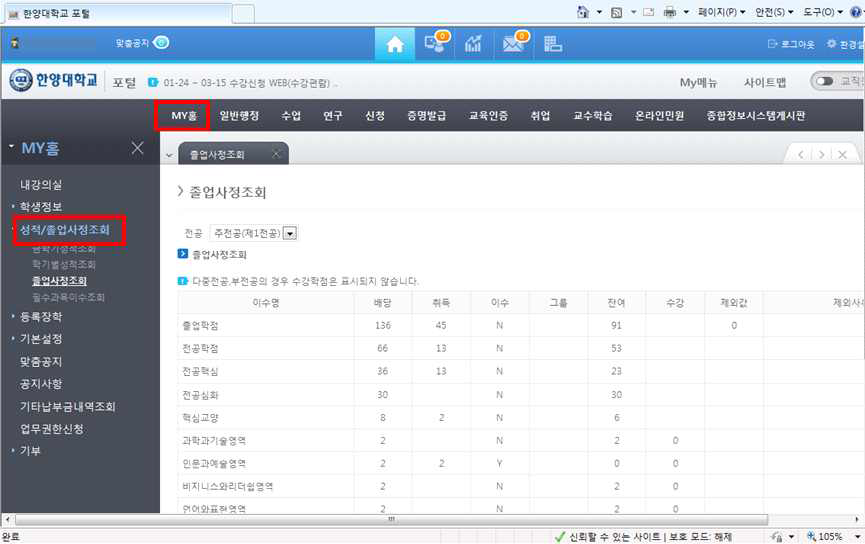Screen dimensions: 865x544
Task: Click the bar chart statistics icon
Action: (474, 44)
